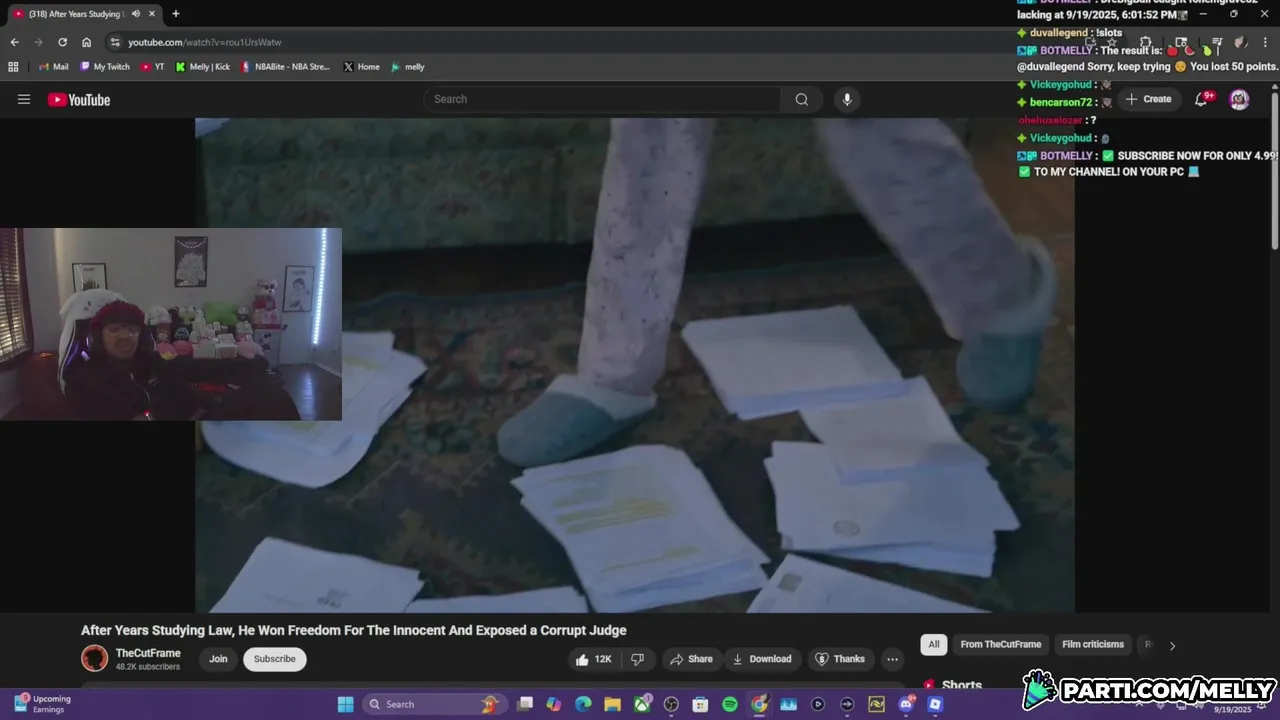Click the YouTube search magnifier button

[x=802, y=99]
